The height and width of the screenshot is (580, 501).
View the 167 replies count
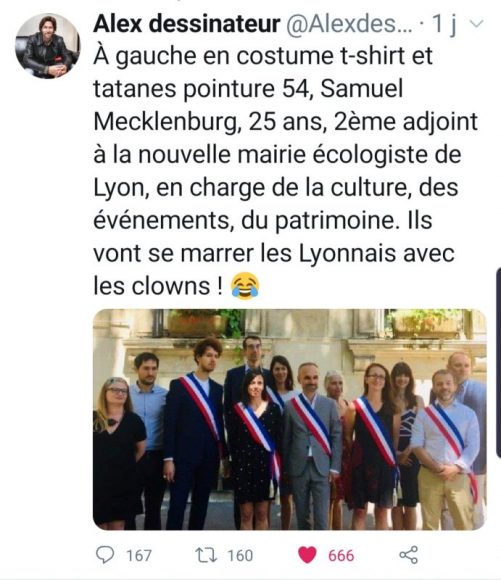139,556
